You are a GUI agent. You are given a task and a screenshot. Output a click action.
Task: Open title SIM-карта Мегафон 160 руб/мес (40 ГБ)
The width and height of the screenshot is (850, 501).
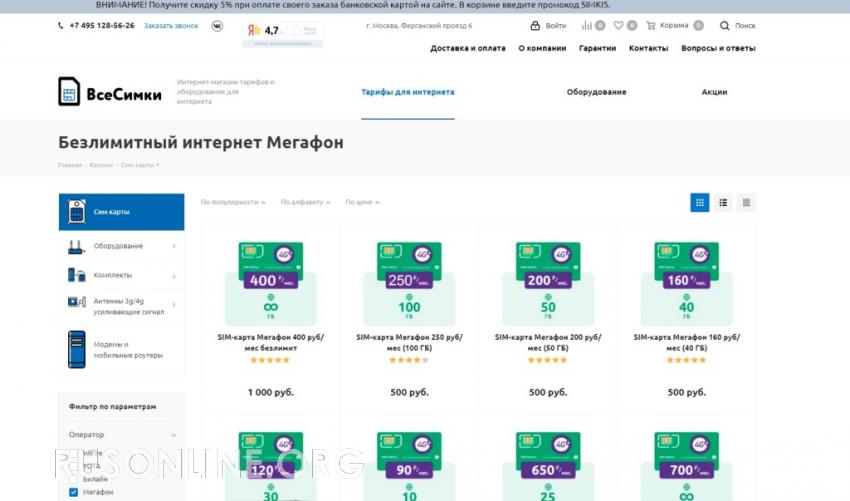point(687,342)
